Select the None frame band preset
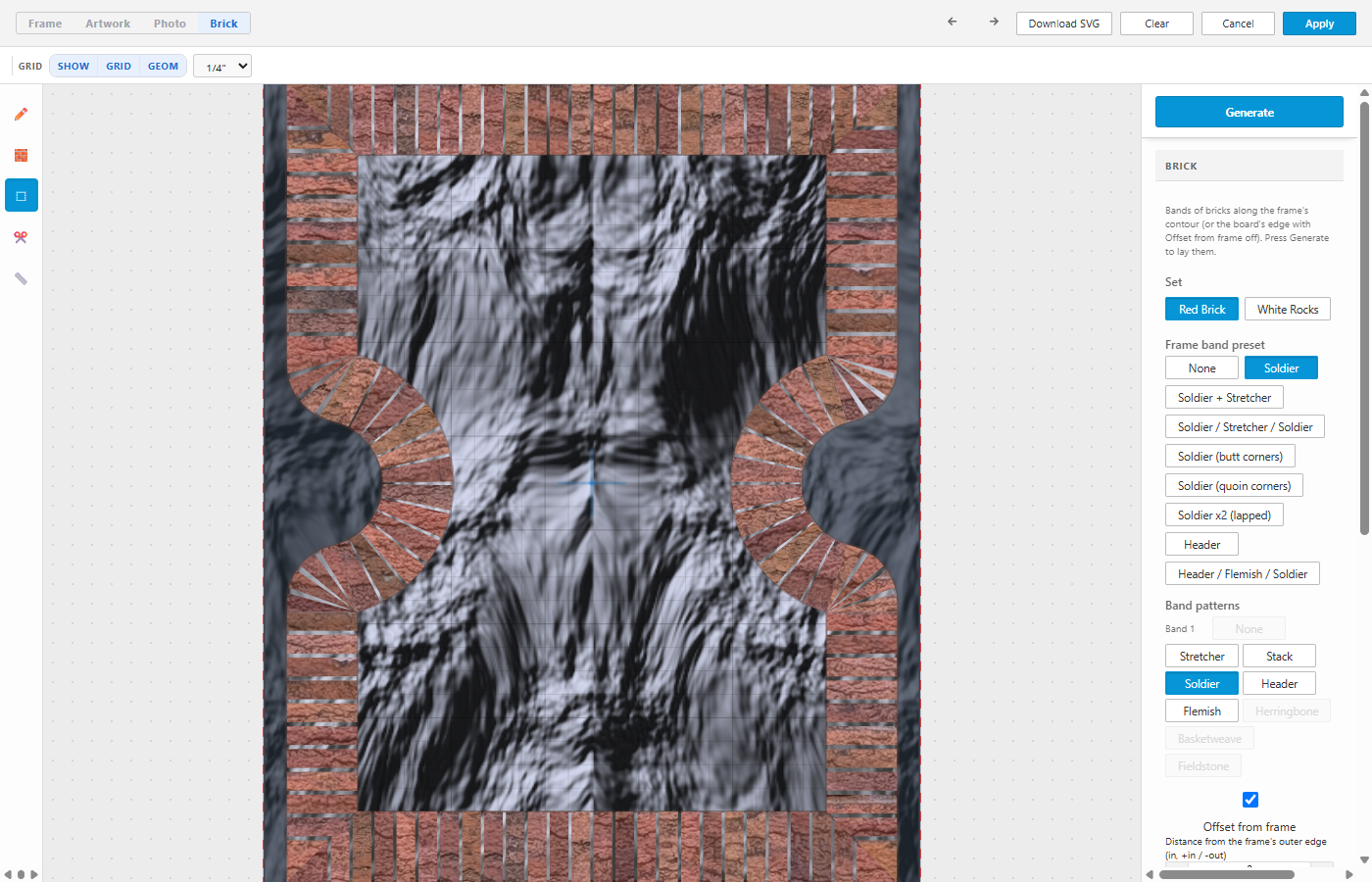 click(1201, 368)
